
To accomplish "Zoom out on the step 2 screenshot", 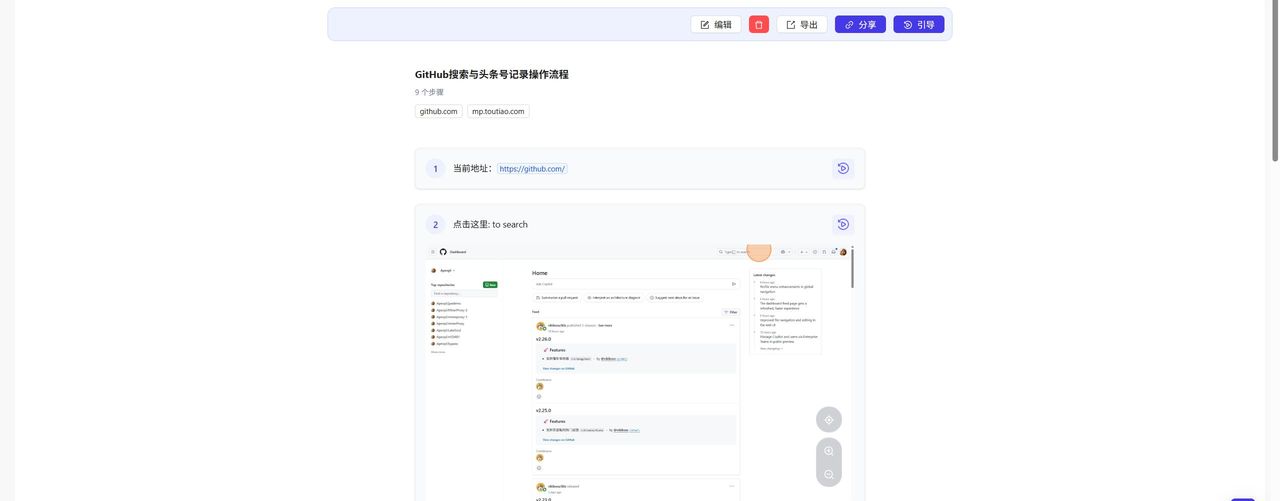I will [x=829, y=474].
